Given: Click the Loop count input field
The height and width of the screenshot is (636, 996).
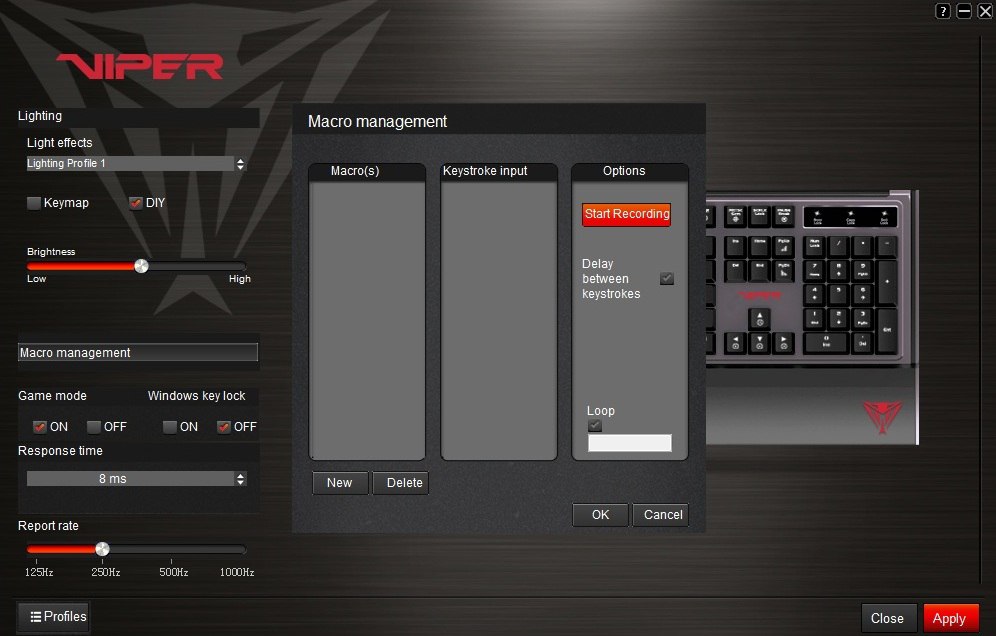Looking at the screenshot, I should tap(629, 443).
